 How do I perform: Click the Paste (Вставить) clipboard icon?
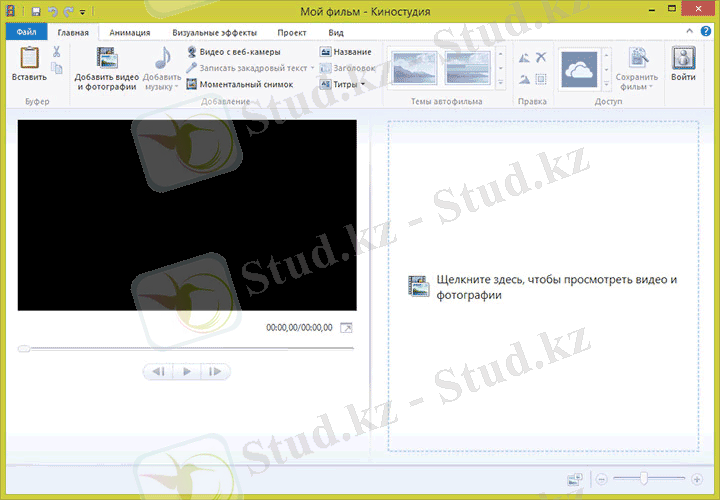(29, 58)
